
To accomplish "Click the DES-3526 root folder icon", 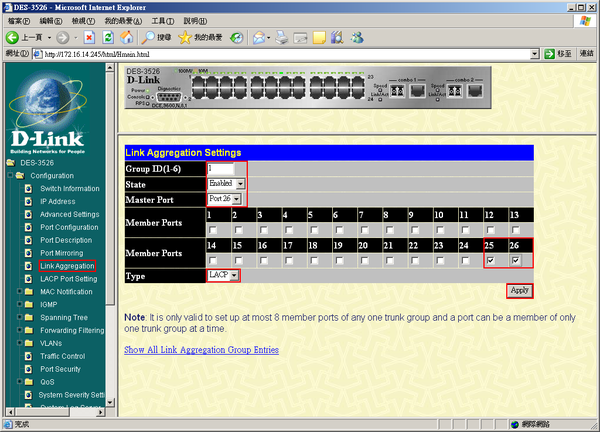I will point(11,163).
